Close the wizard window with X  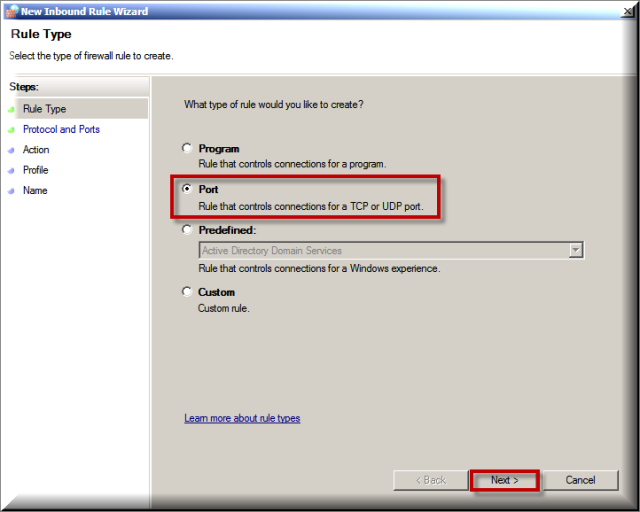click(627, 11)
